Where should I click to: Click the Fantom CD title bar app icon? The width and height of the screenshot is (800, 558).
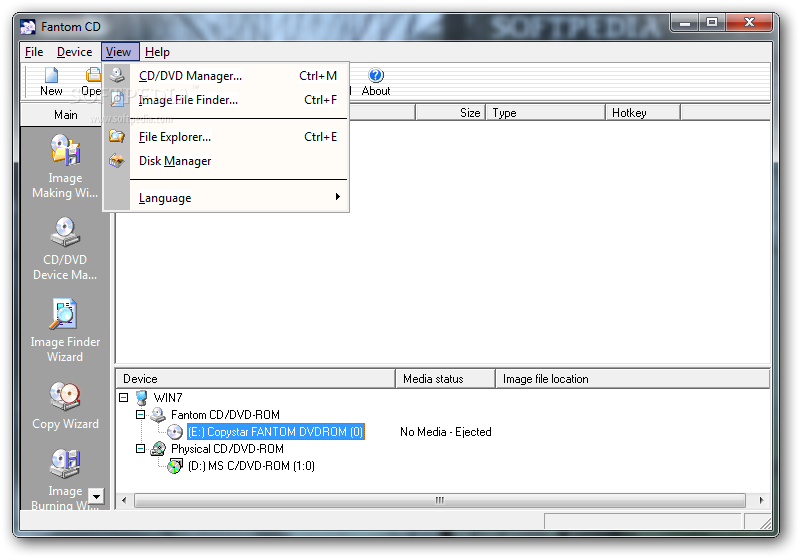tap(28, 27)
